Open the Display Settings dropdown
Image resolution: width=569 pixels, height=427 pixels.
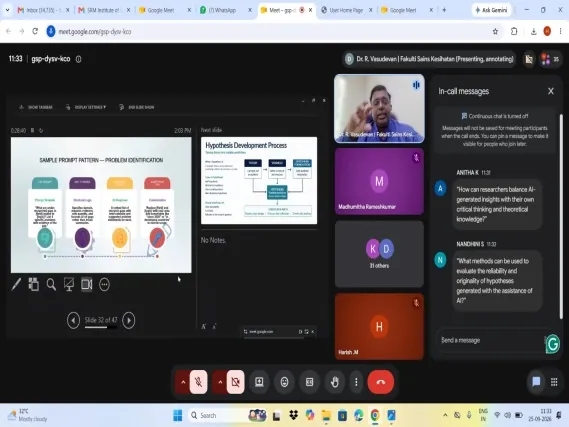[x=86, y=107]
